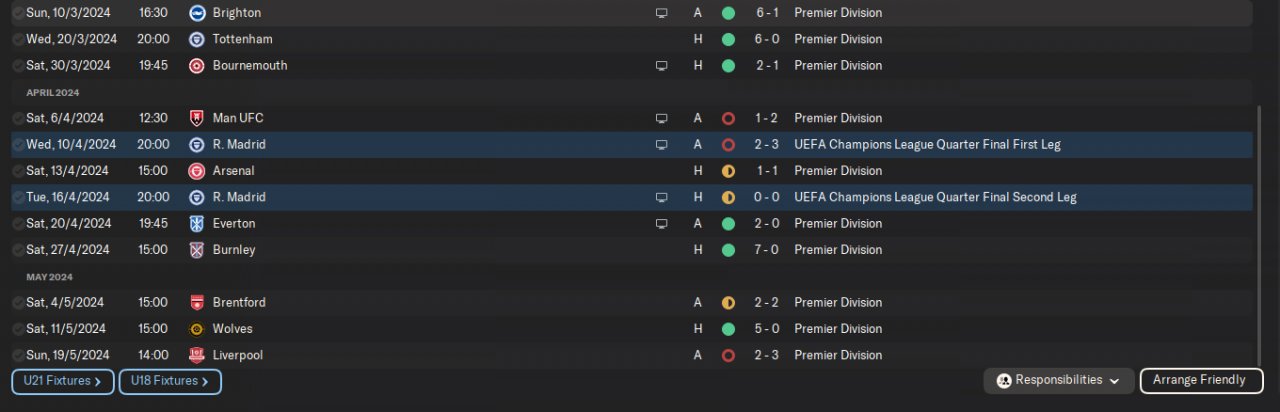Open the Responsibilities dropdown
The height and width of the screenshot is (412, 1280).
[1059, 381]
